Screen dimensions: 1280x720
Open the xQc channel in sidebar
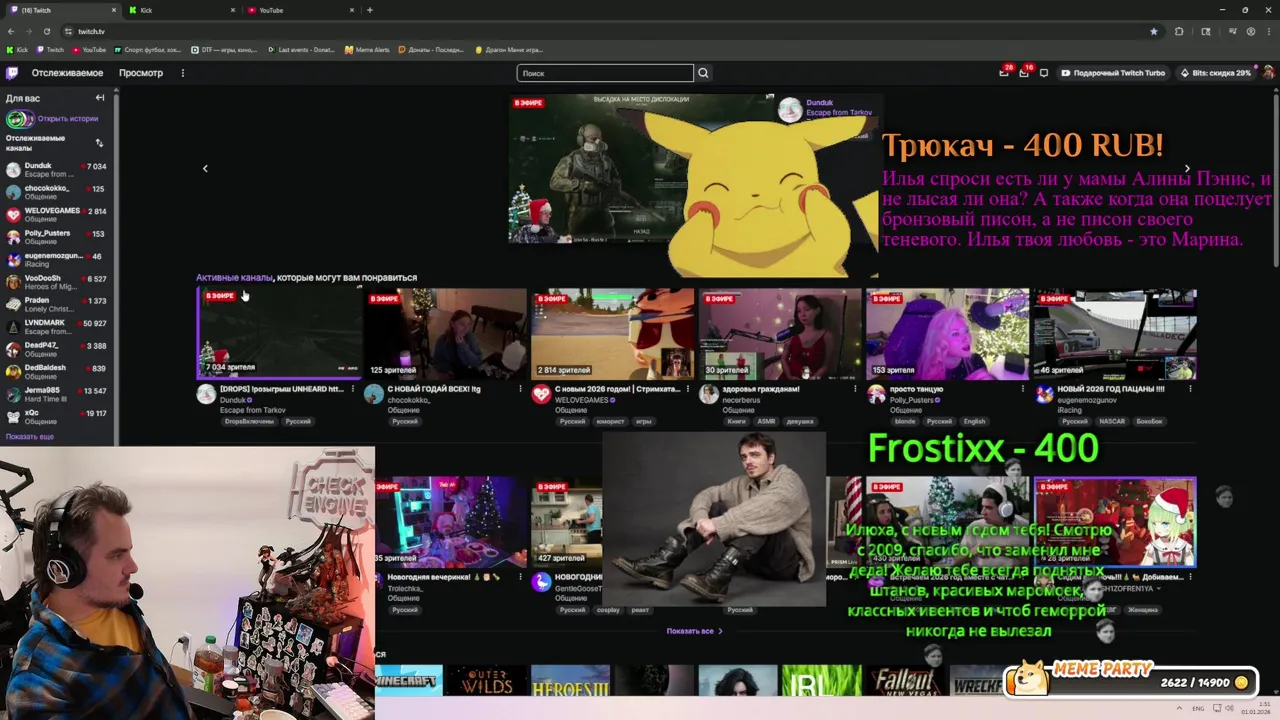[57, 417]
